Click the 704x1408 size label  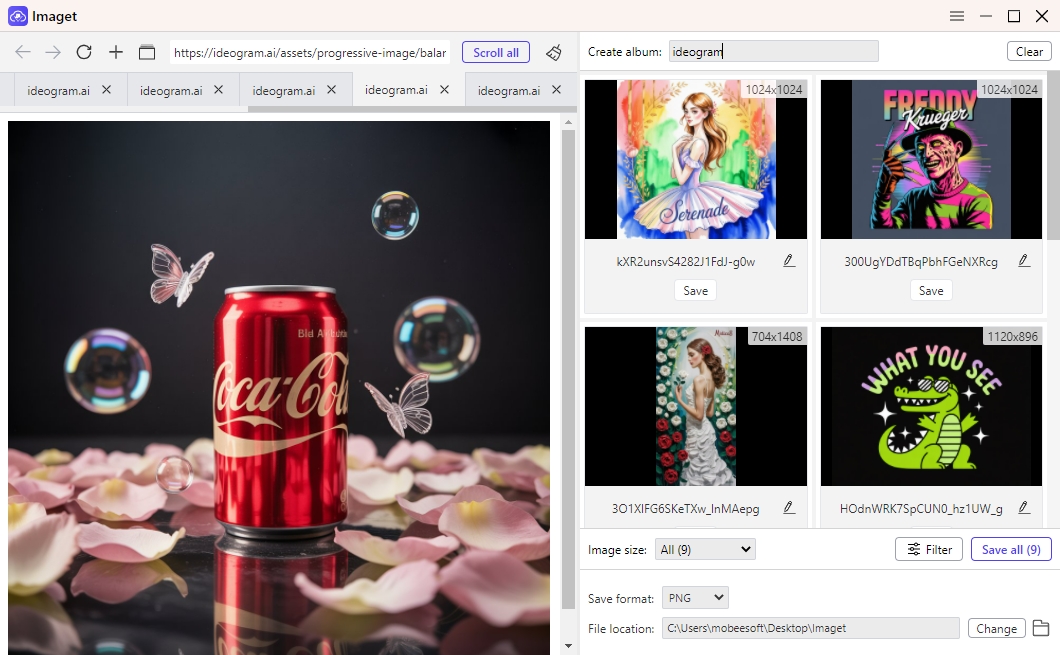(777, 336)
